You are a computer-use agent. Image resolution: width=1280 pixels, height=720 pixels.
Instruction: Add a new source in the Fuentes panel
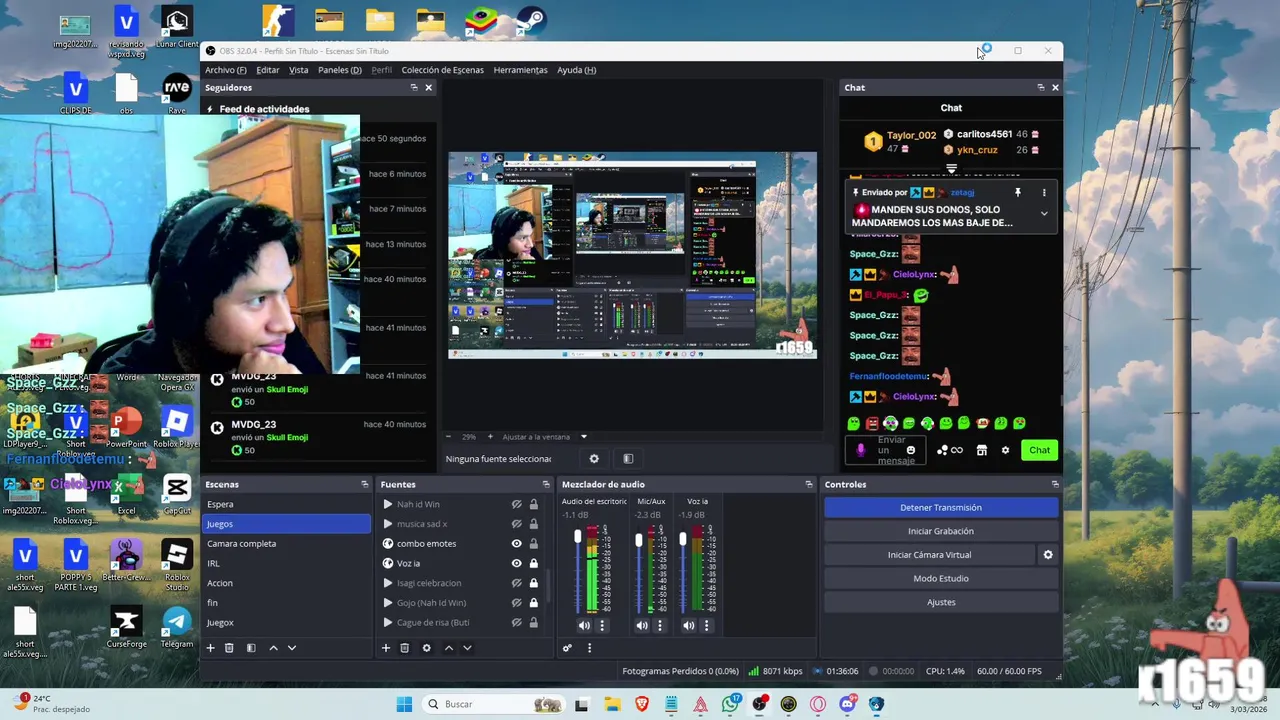click(x=385, y=648)
